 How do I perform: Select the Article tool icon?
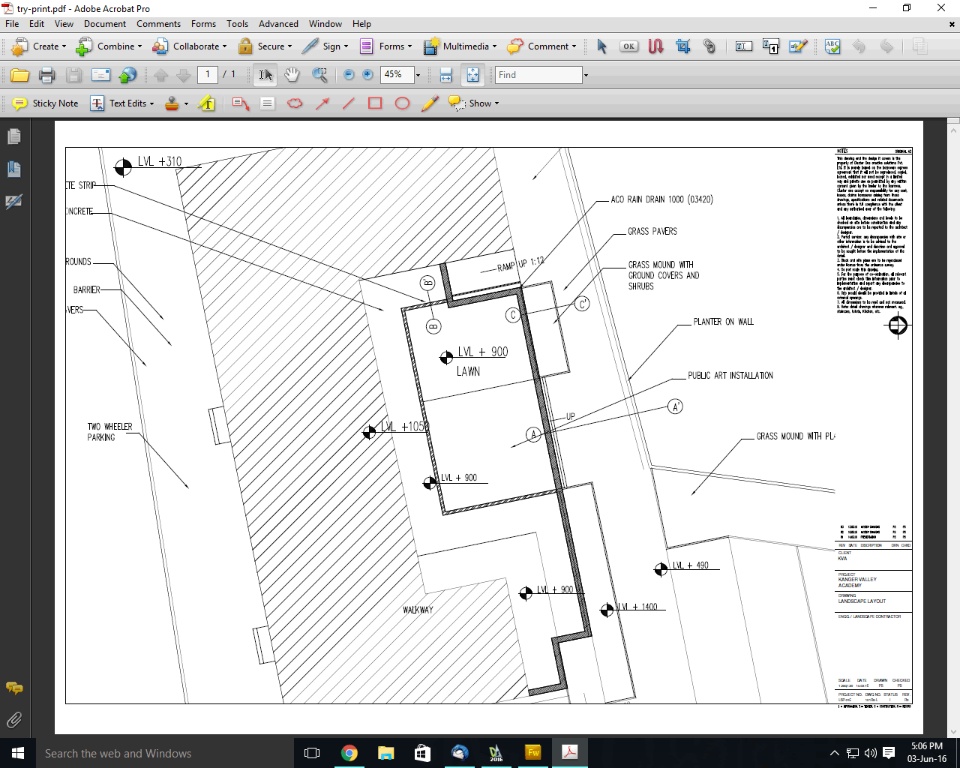coord(656,47)
